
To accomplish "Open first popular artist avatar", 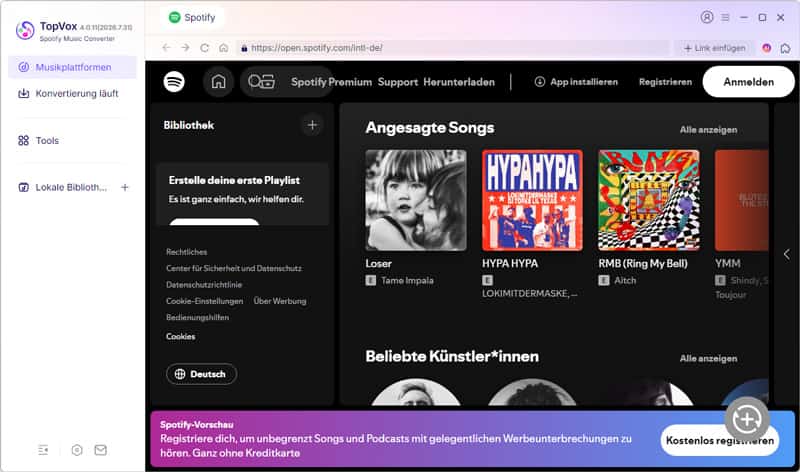I will [x=416, y=392].
